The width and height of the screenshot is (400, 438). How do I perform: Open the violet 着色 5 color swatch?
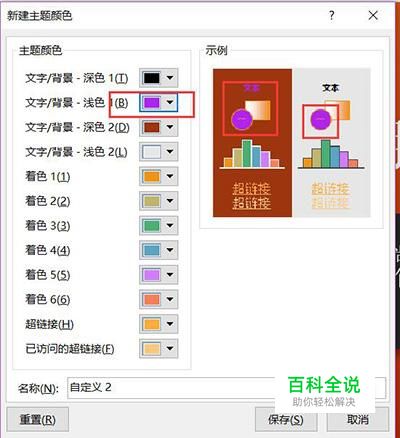coord(152,275)
